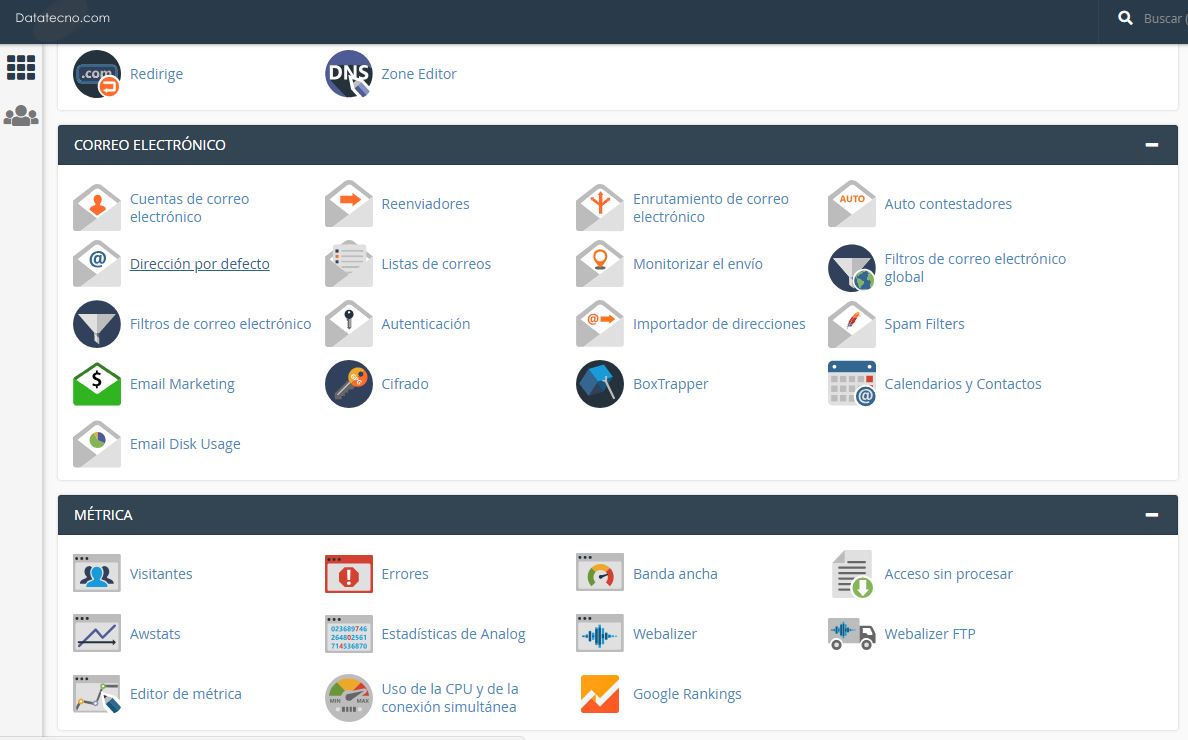Open the grid home icon in sidebar
Image resolution: width=1188 pixels, height=740 pixels.
[21, 68]
